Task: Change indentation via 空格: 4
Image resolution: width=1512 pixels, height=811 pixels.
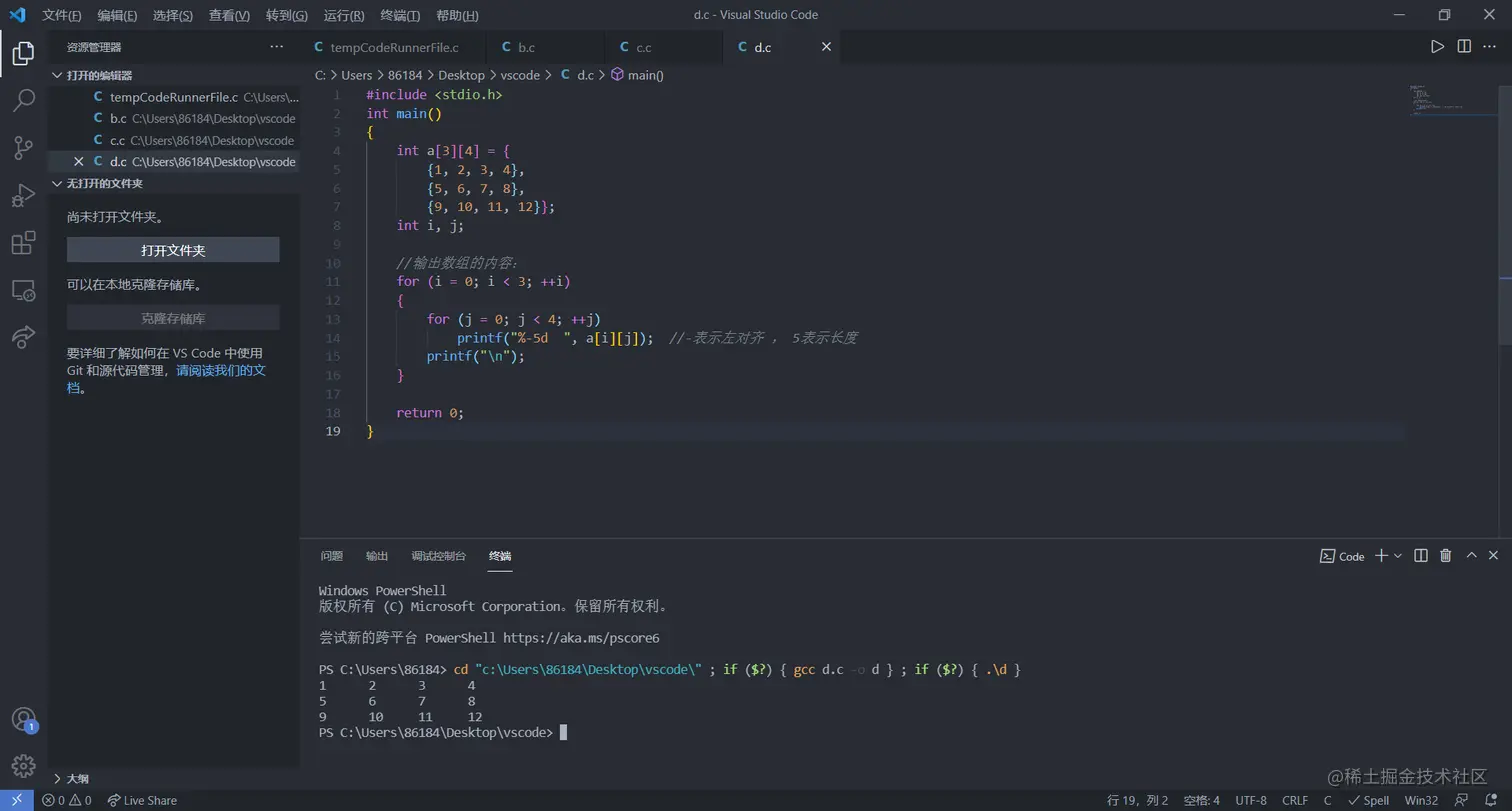Action: pos(1202,800)
